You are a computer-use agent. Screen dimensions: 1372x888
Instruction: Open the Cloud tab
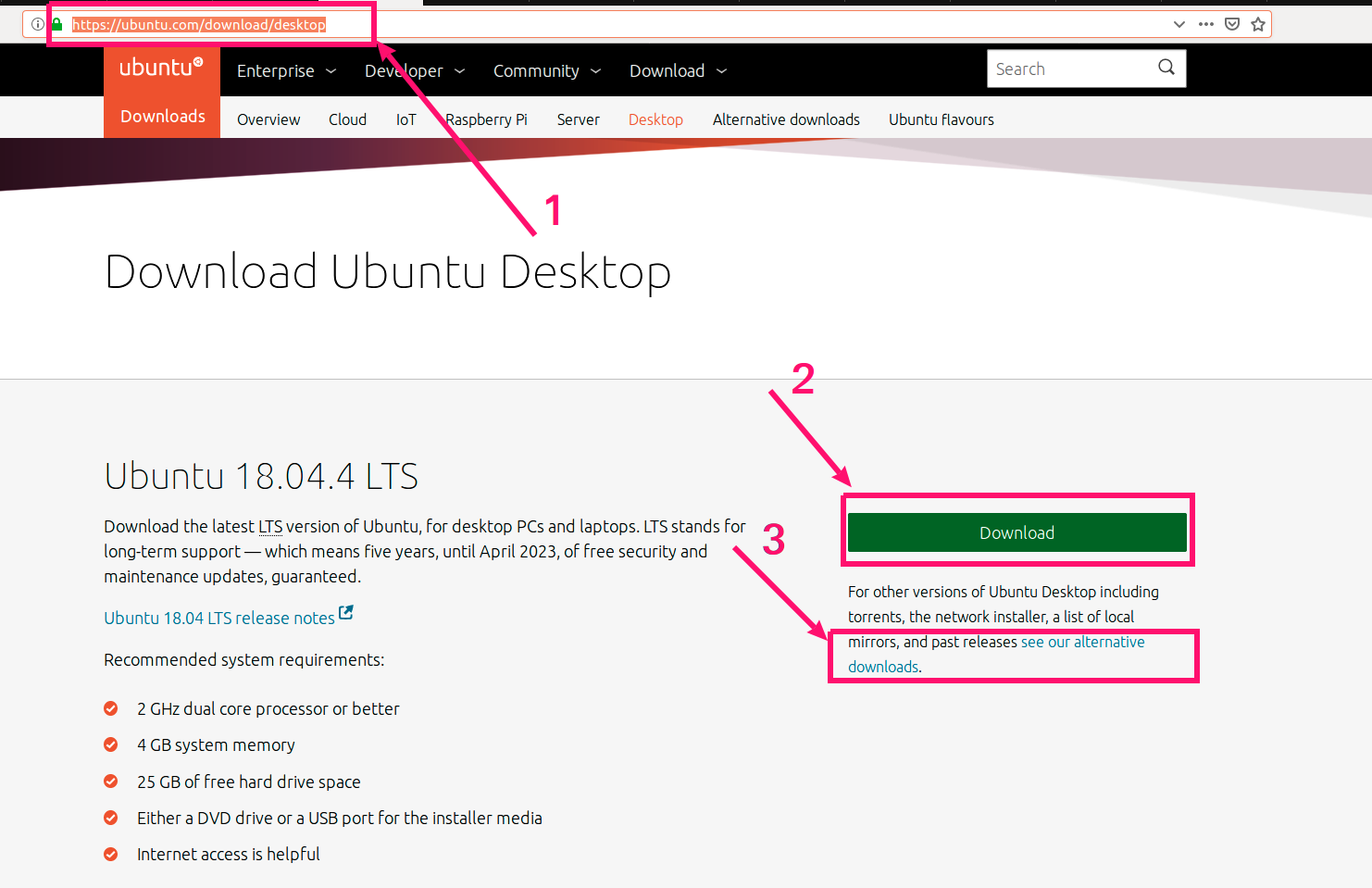(x=347, y=119)
